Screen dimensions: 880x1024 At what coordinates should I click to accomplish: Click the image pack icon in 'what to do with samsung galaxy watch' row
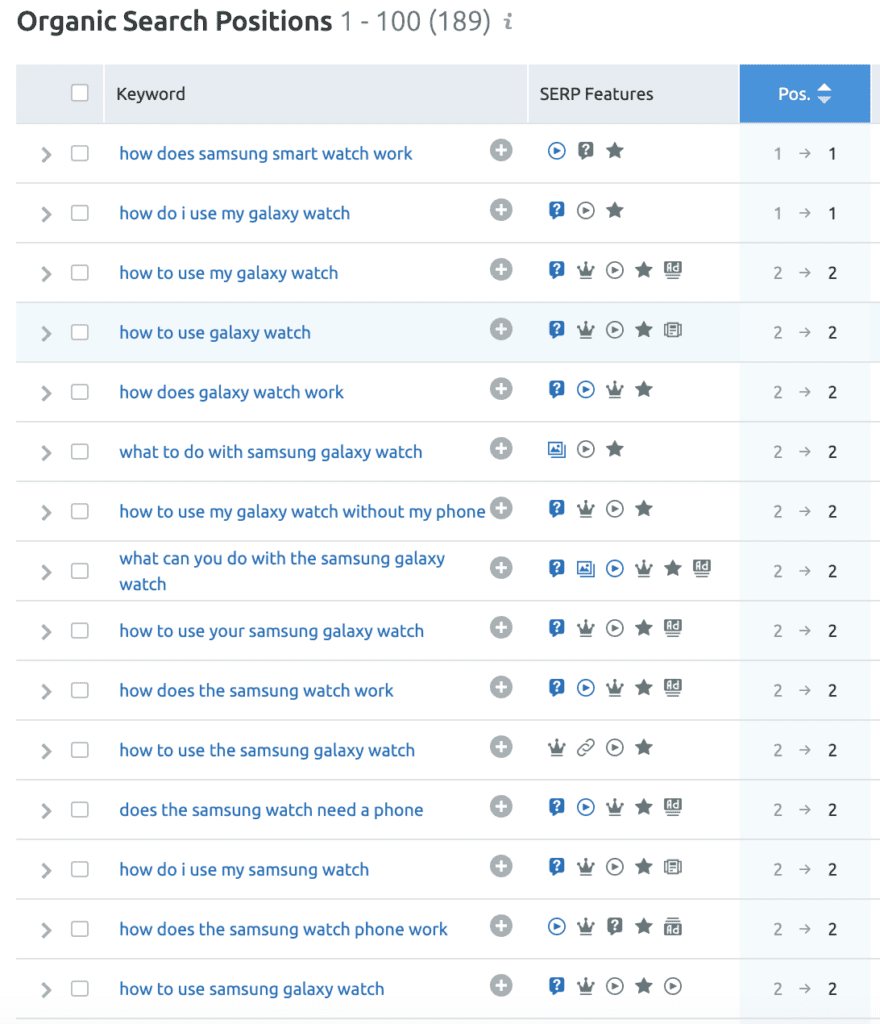coord(556,449)
